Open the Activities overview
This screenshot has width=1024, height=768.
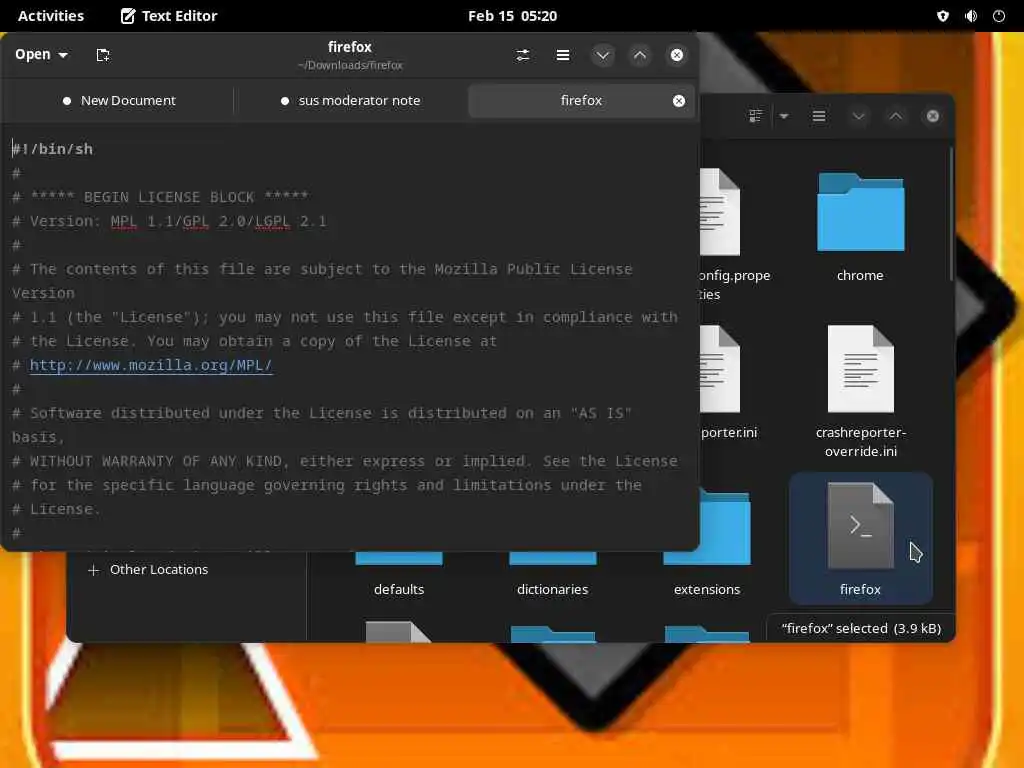pyautogui.click(x=51, y=16)
